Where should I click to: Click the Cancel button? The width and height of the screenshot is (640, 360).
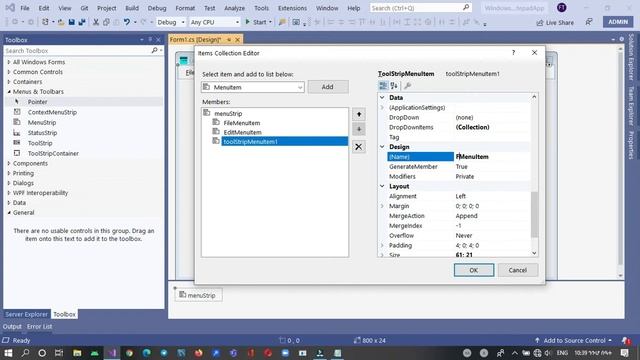[x=518, y=270]
